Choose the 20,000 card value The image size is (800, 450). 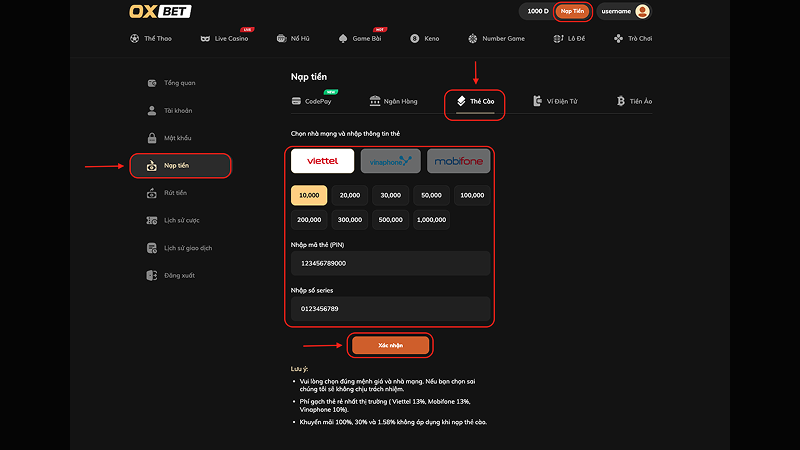click(350, 195)
